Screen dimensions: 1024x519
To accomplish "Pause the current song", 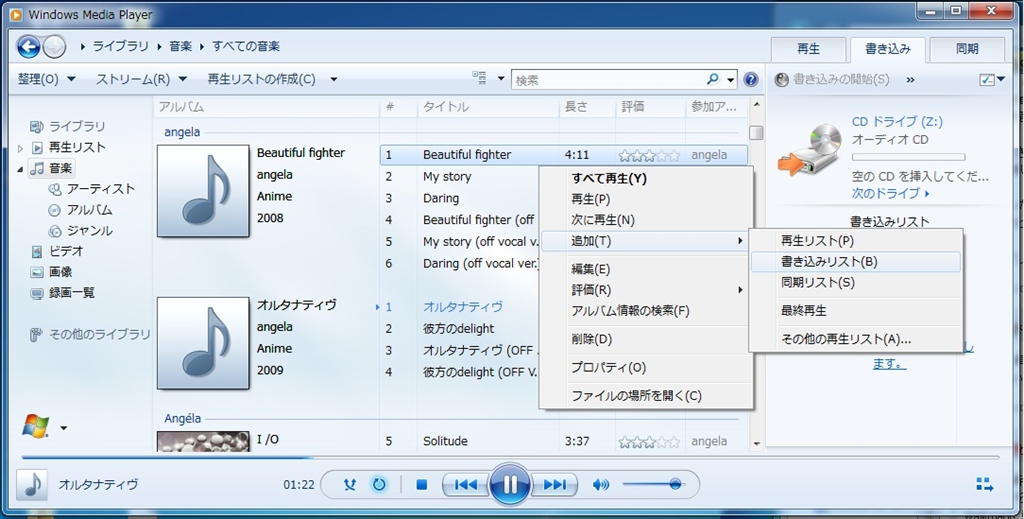I will pyautogui.click(x=509, y=484).
